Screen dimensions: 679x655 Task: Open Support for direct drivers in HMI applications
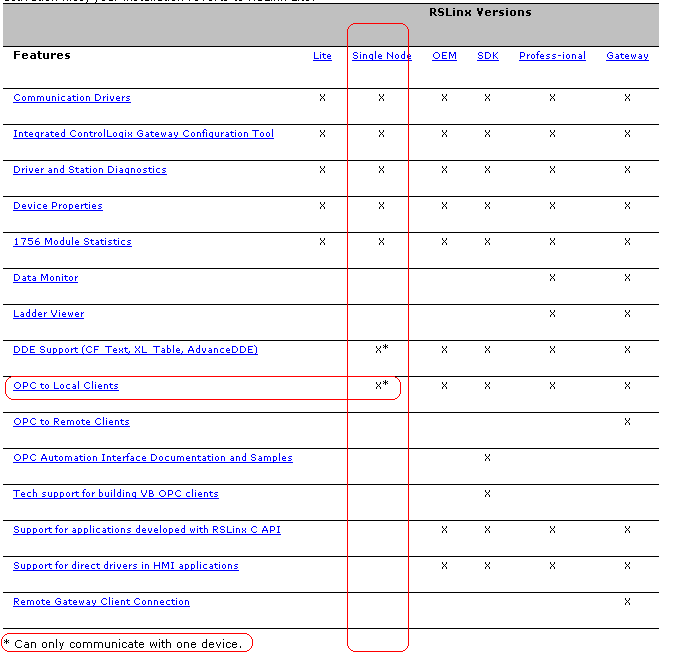coord(126,565)
